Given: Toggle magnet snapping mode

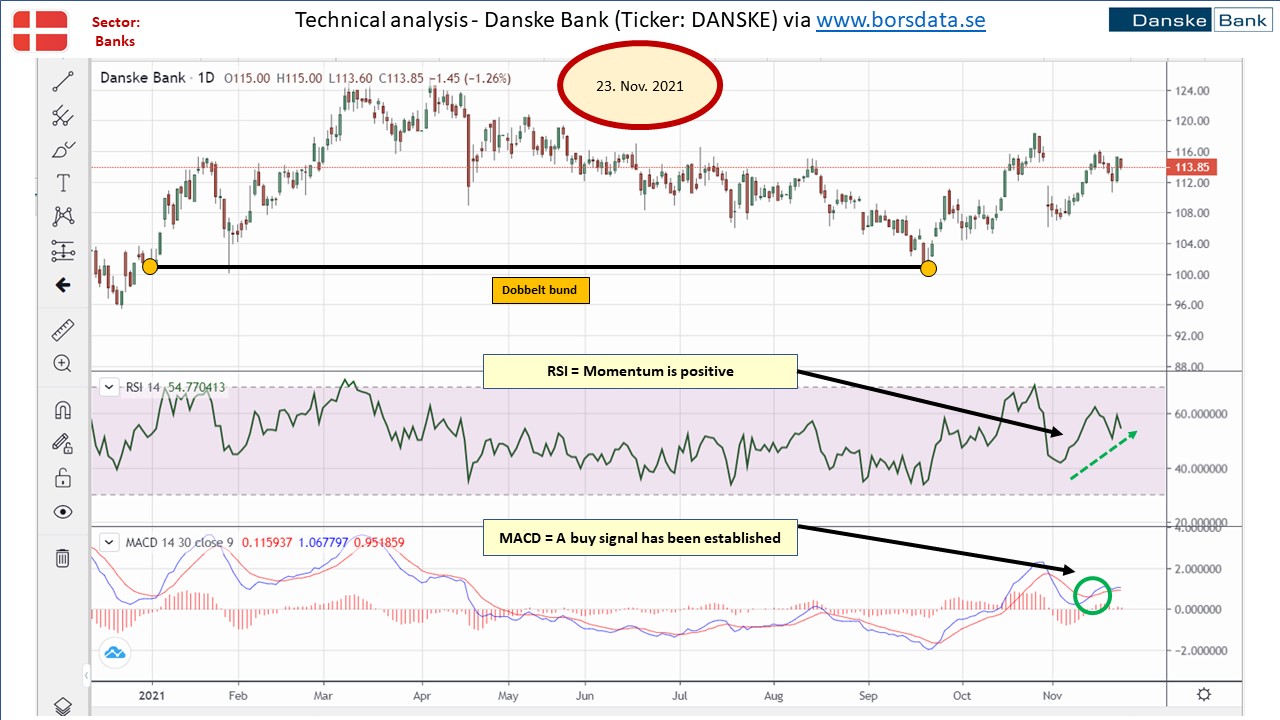Looking at the screenshot, I should (63, 410).
